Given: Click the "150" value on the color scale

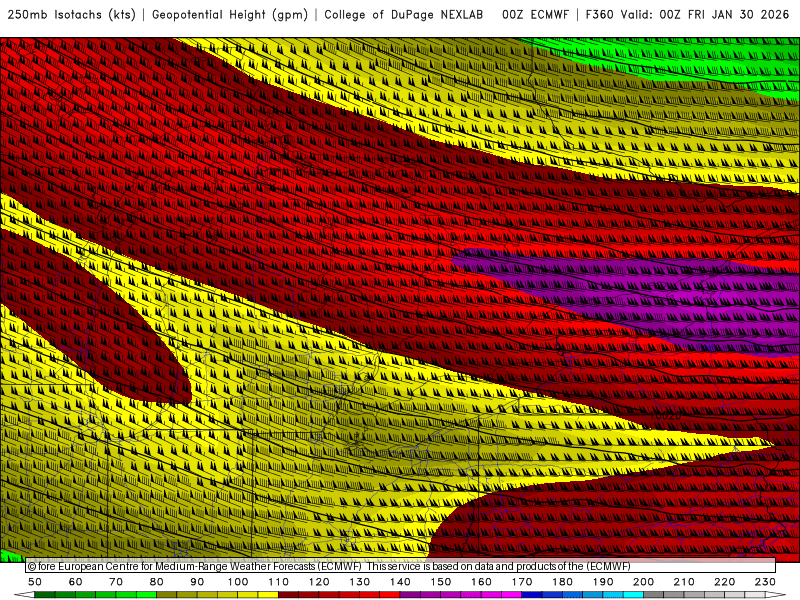Looking at the screenshot, I should pos(441,582).
